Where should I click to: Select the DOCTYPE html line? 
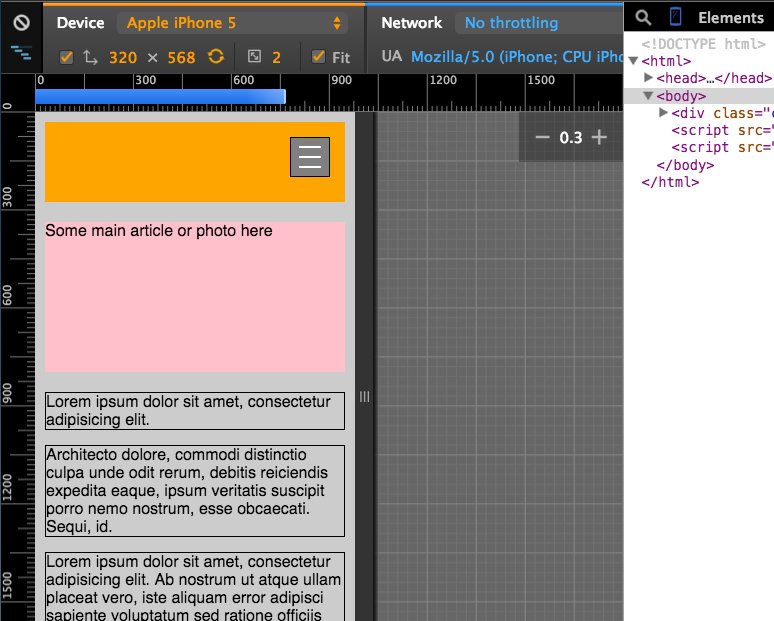[x=703, y=44]
